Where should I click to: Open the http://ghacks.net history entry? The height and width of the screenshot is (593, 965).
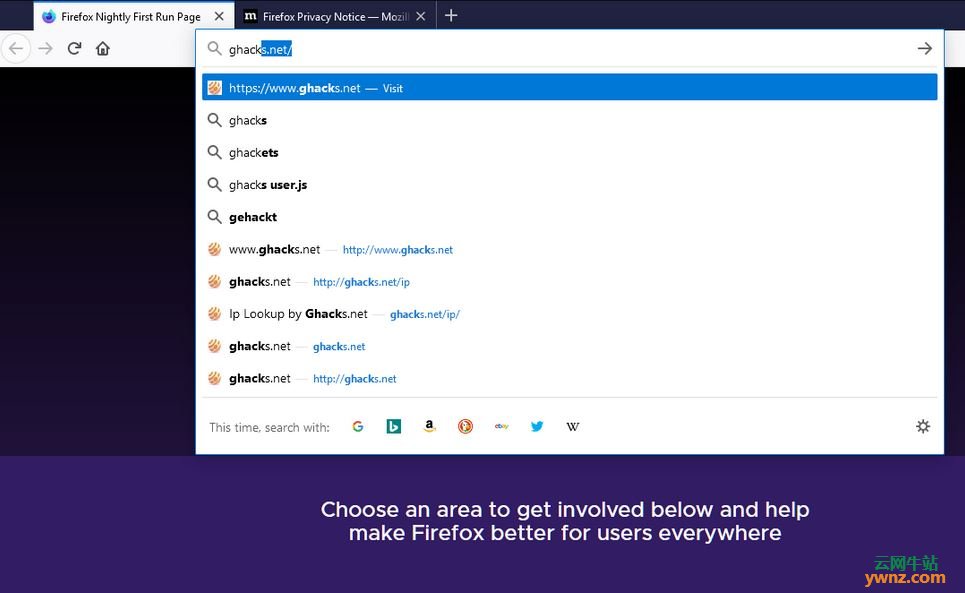(x=569, y=378)
